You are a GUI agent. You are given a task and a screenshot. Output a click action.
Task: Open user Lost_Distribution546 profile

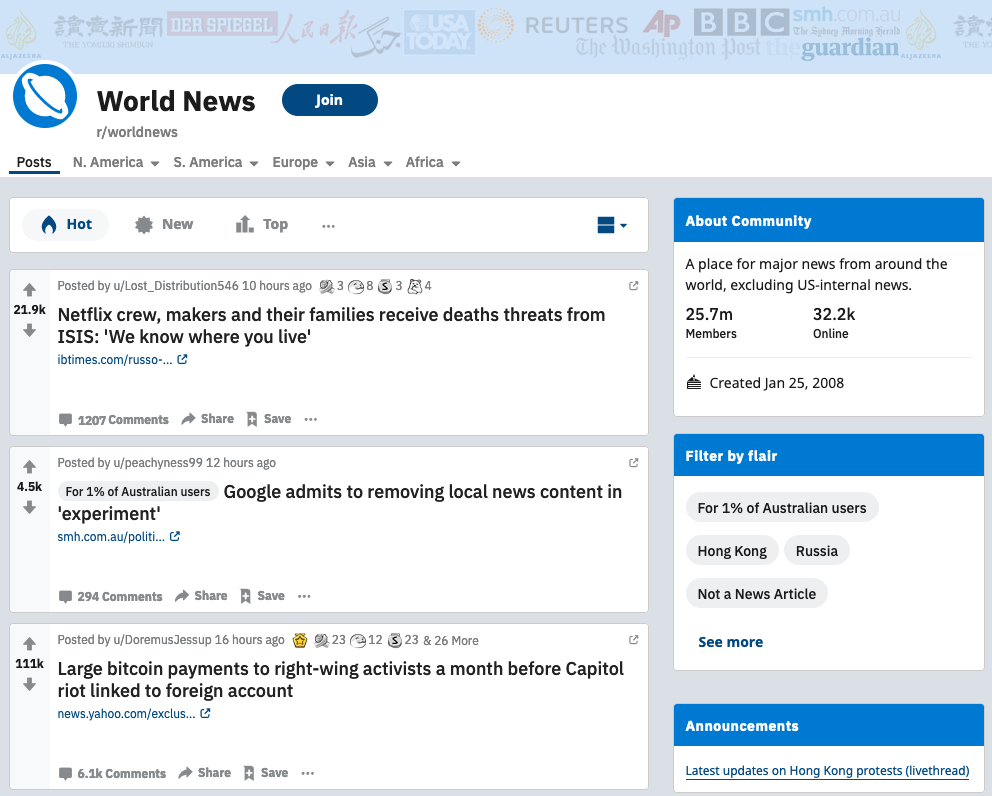pyautogui.click(x=176, y=286)
